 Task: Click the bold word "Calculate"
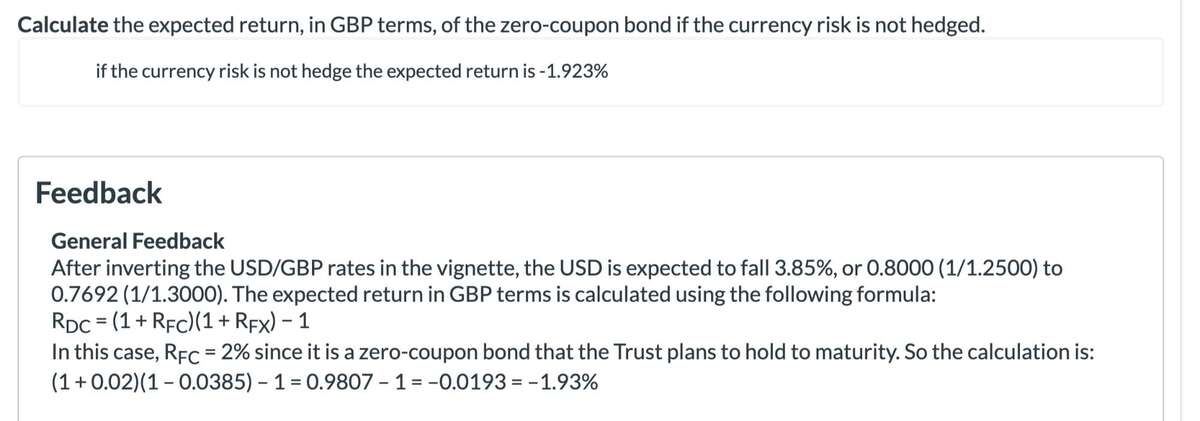[x=62, y=24]
